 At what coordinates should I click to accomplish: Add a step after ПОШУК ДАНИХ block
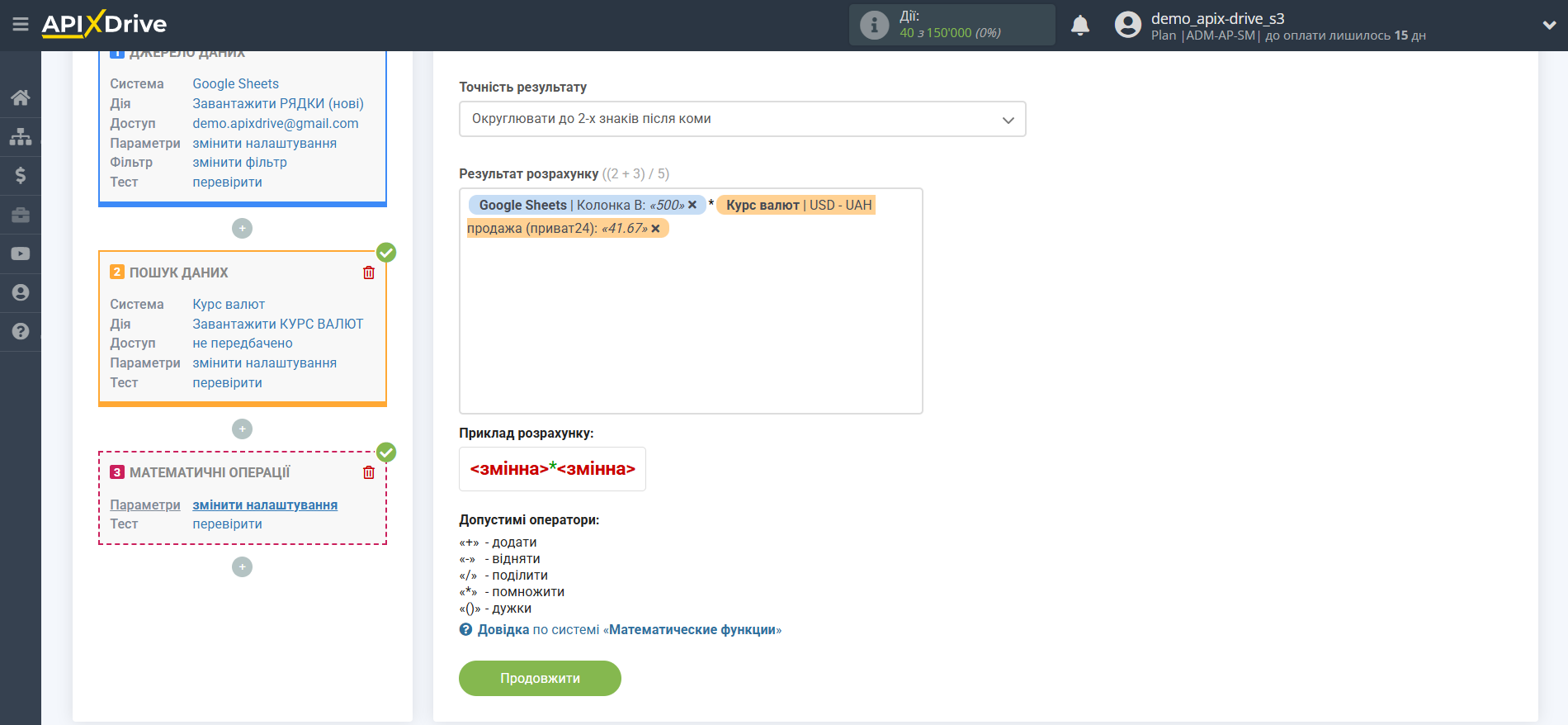(x=242, y=429)
